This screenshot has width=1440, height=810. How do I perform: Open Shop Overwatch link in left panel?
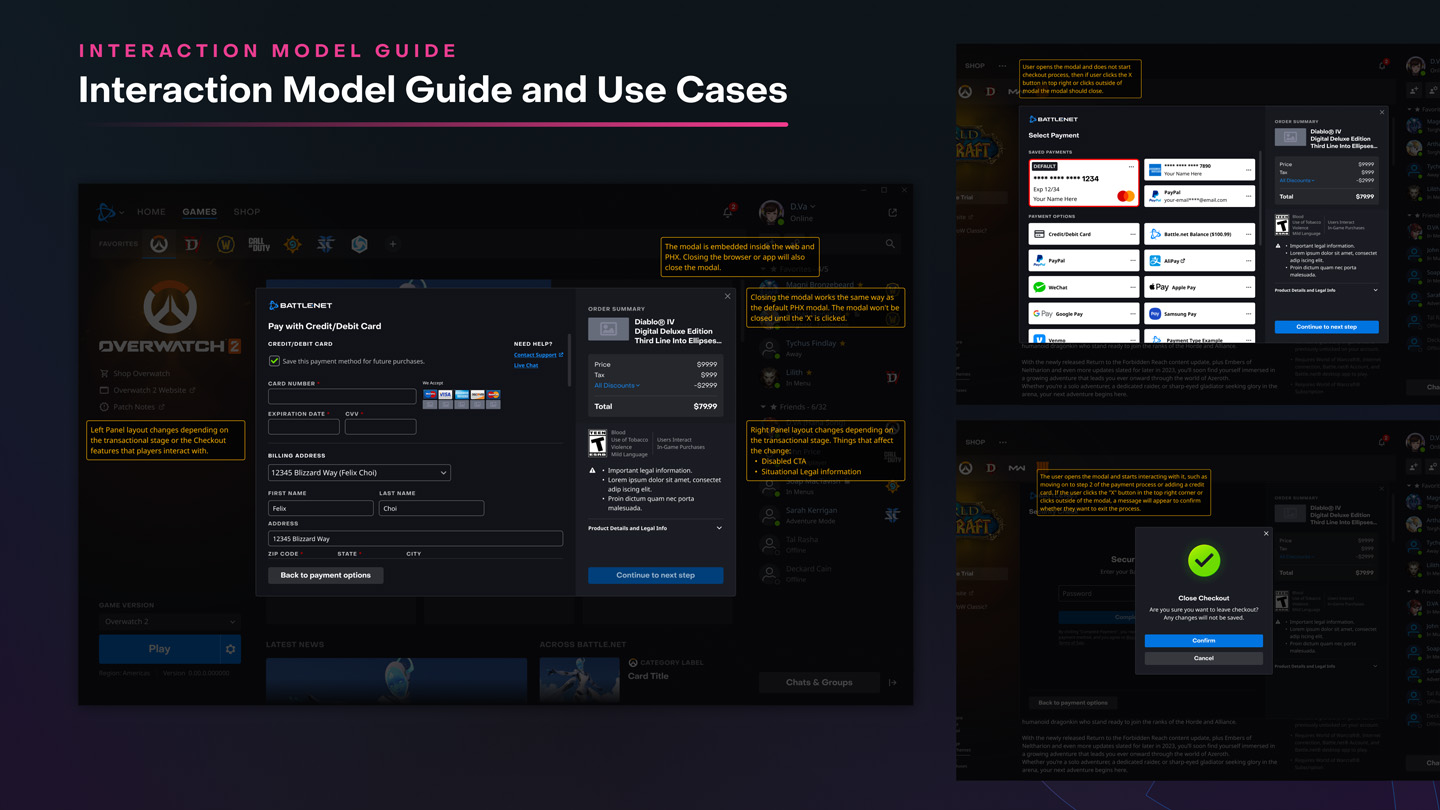(x=135, y=373)
